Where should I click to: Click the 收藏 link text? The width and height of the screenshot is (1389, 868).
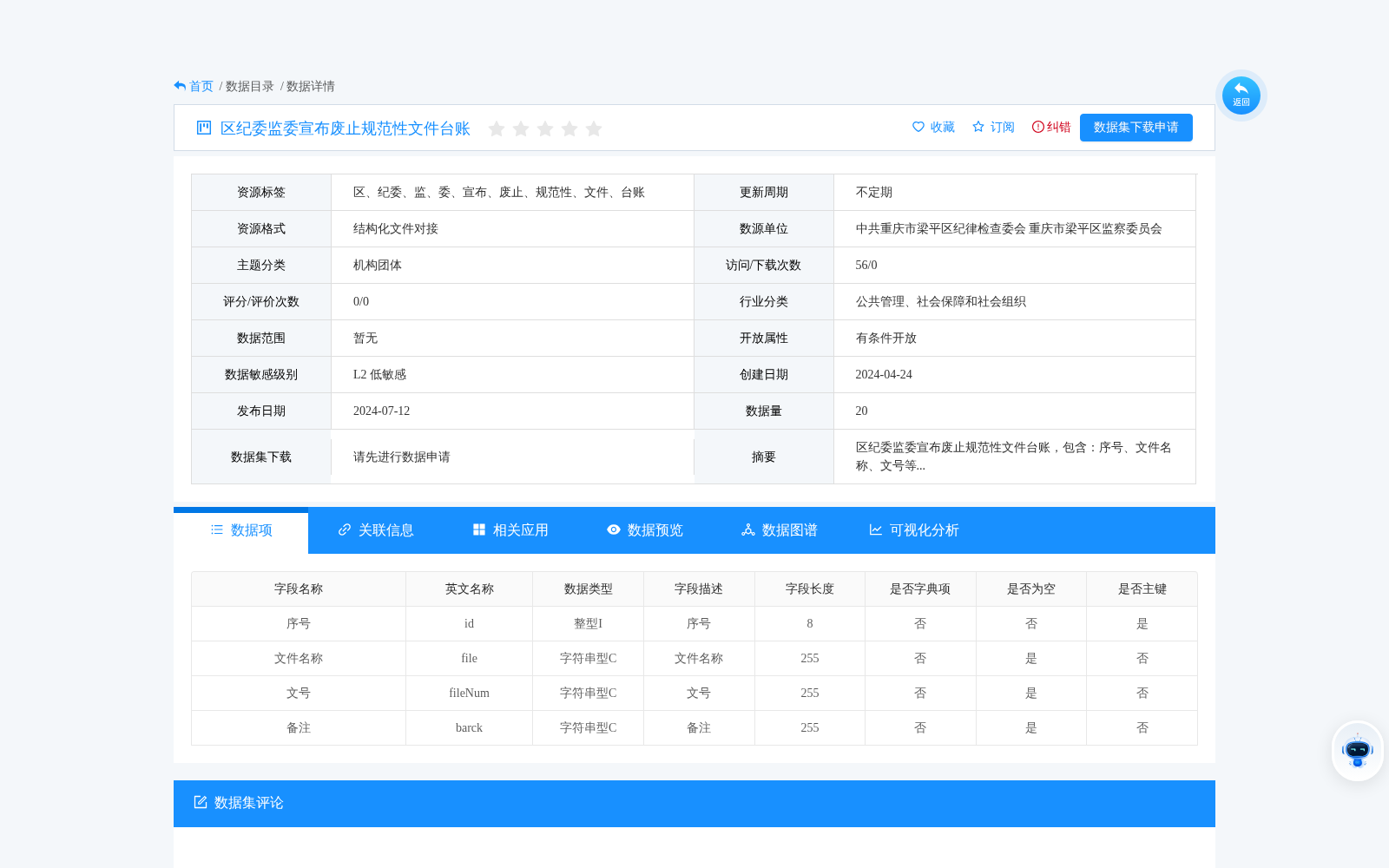pos(943,128)
